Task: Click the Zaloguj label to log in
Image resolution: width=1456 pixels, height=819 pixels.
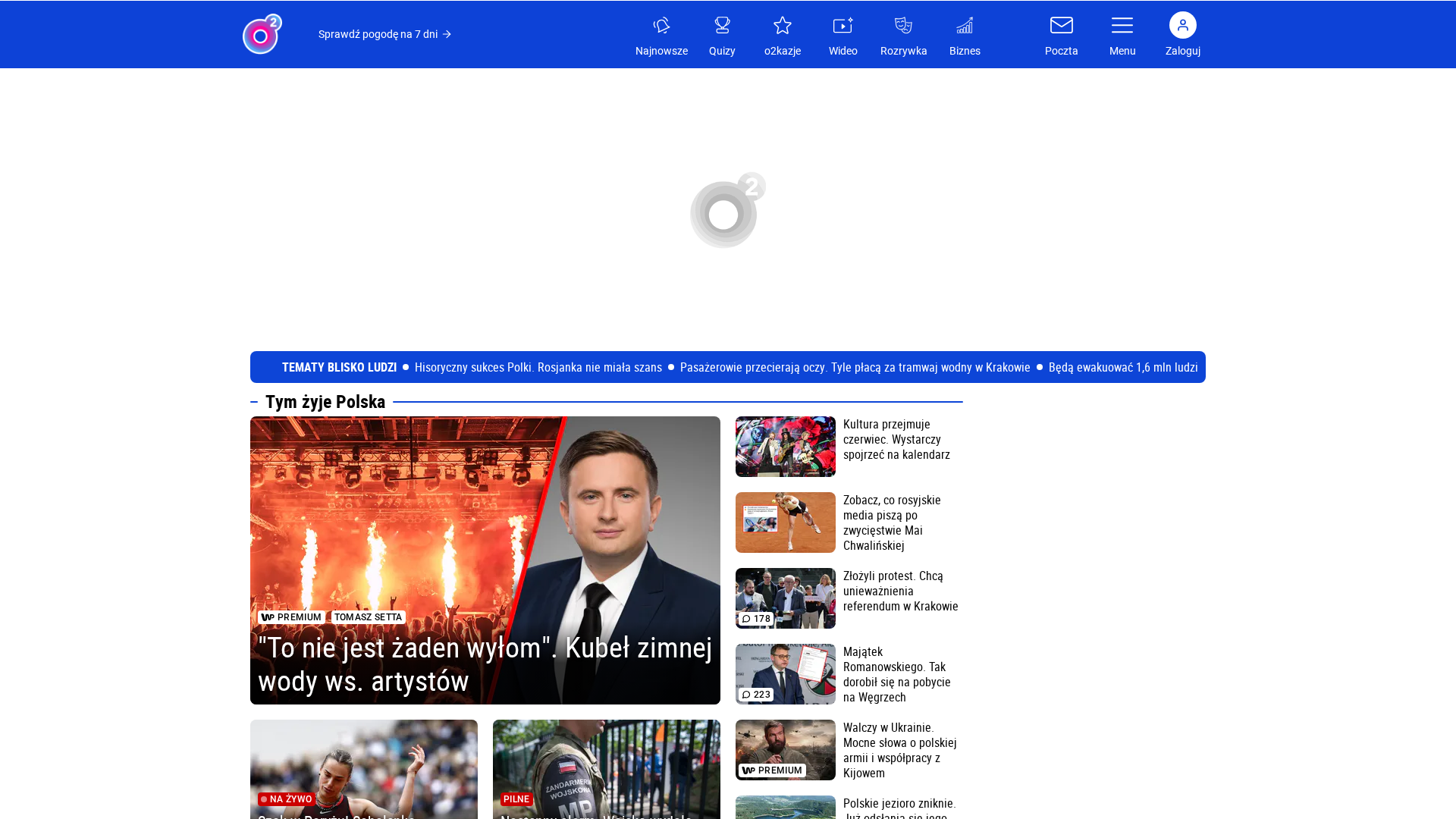Action: (x=1183, y=51)
